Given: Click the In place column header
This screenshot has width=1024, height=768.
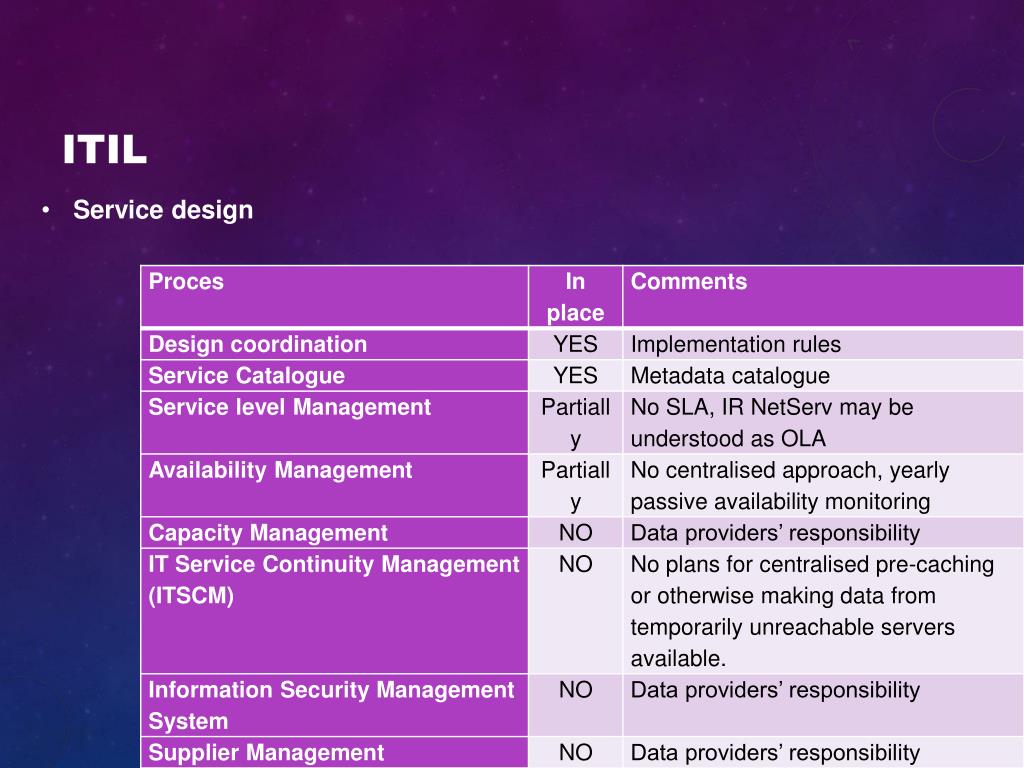Looking at the screenshot, I should click(575, 296).
